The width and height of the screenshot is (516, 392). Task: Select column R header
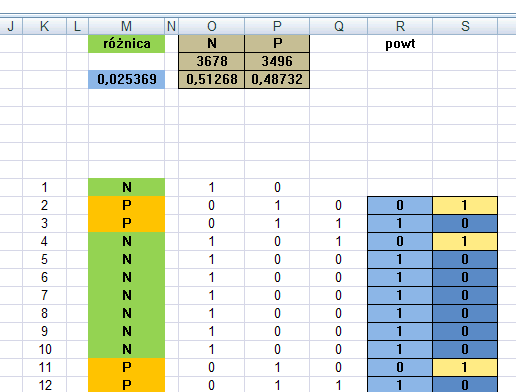[400, 26]
